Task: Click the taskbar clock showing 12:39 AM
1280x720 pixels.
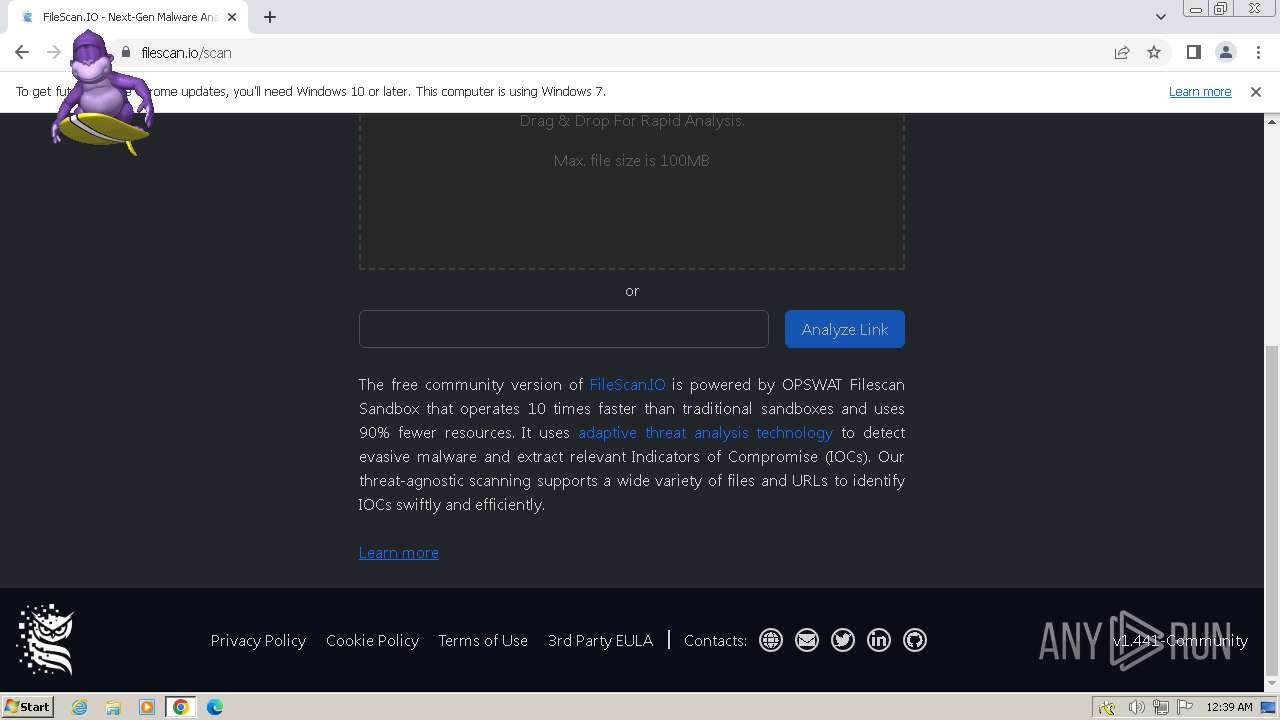Action: [1229, 707]
